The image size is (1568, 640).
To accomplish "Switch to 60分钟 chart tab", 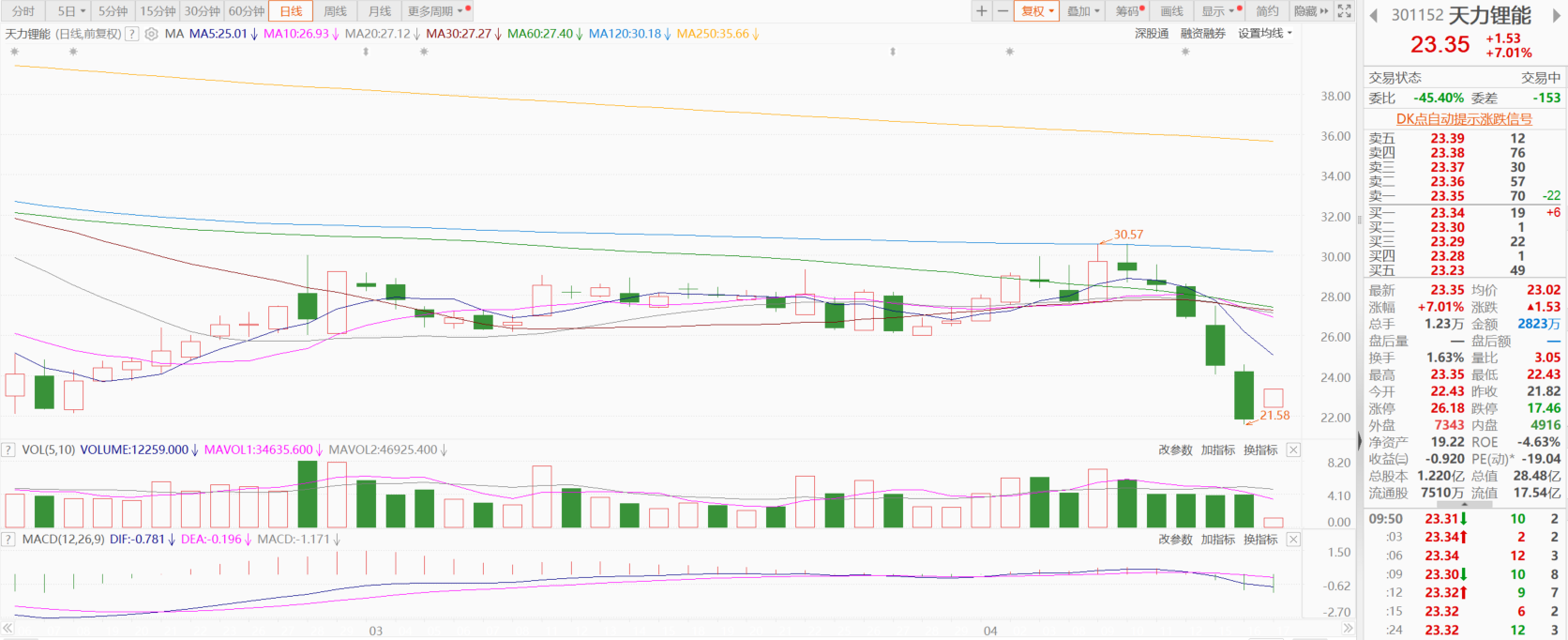I will [247, 11].
